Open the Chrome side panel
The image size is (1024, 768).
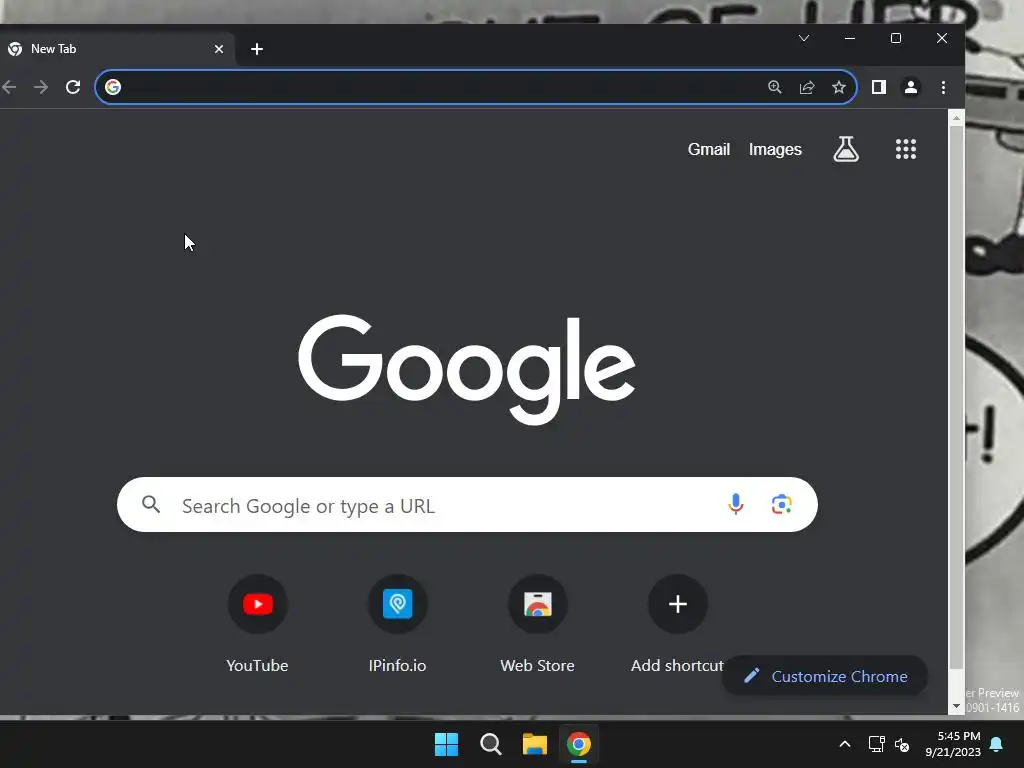pos(879,87)
